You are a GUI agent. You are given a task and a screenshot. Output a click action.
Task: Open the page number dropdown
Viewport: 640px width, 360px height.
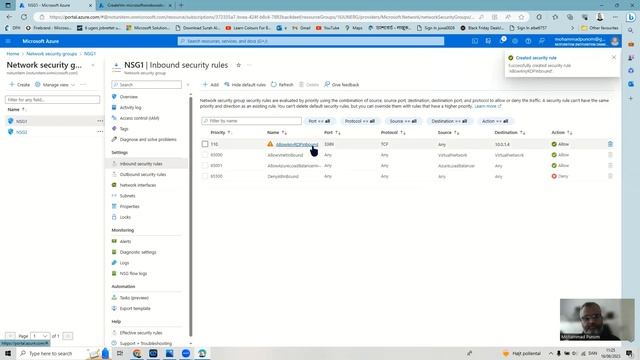(40, 336)
